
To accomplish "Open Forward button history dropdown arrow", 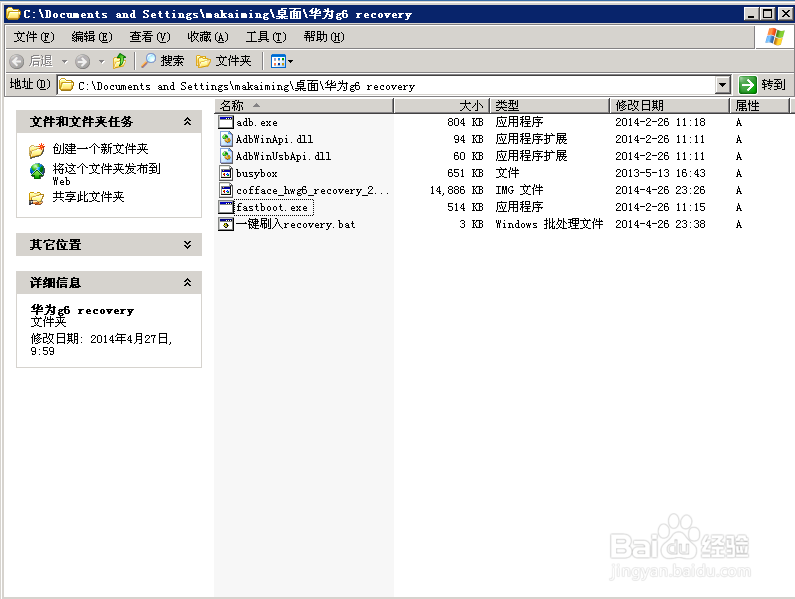I will pyautogui.click(x=101, y=61).
